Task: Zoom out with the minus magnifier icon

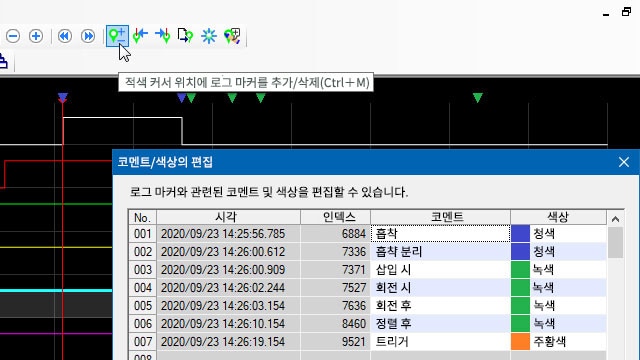Action: (13, 36)
